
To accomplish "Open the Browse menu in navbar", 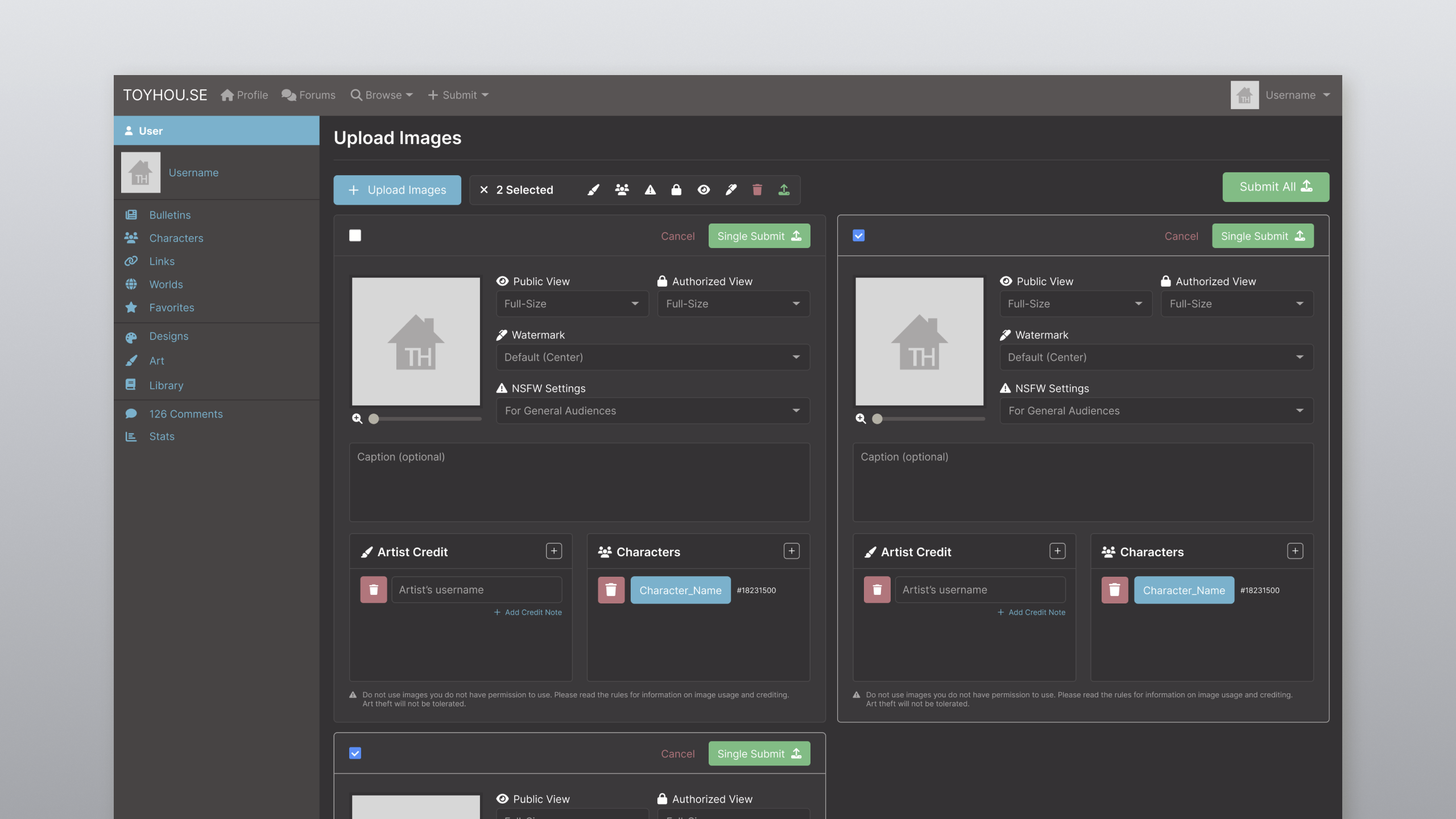I will pyautogui.click(x=382, y=95).
